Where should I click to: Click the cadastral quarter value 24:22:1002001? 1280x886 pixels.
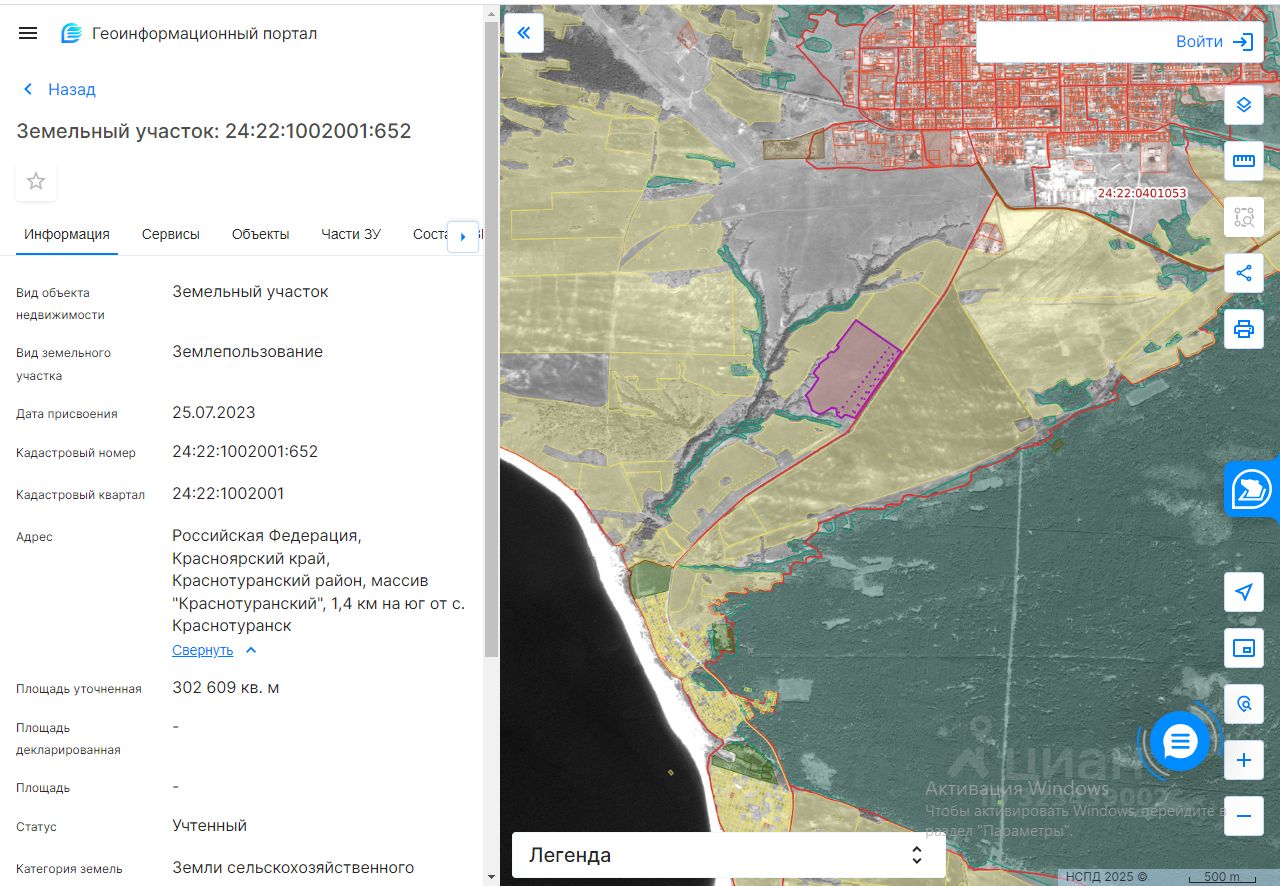(228, 493)
